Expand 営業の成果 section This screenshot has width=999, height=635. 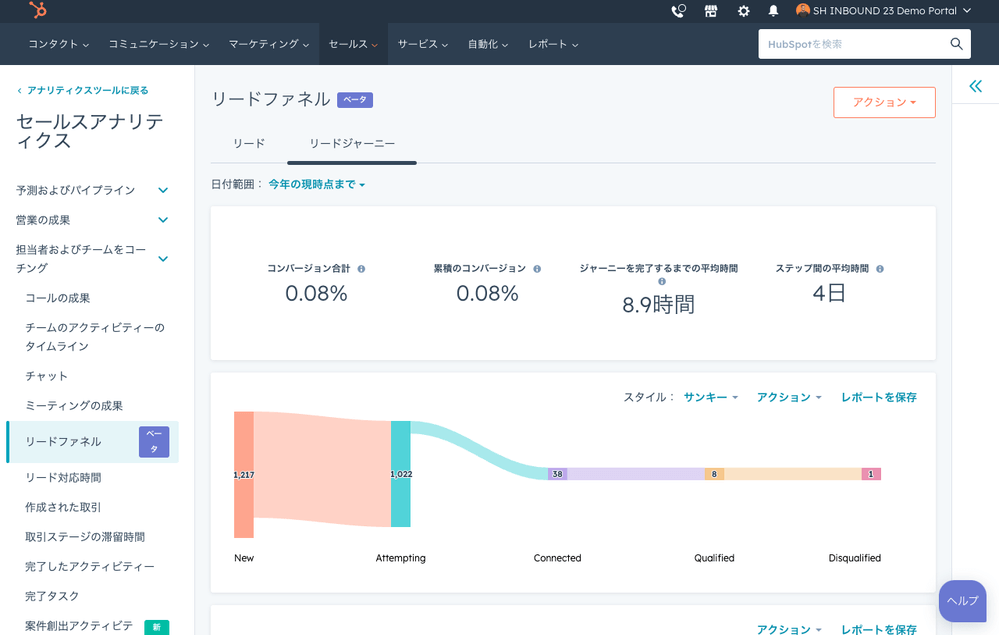(x=163, y=220)
